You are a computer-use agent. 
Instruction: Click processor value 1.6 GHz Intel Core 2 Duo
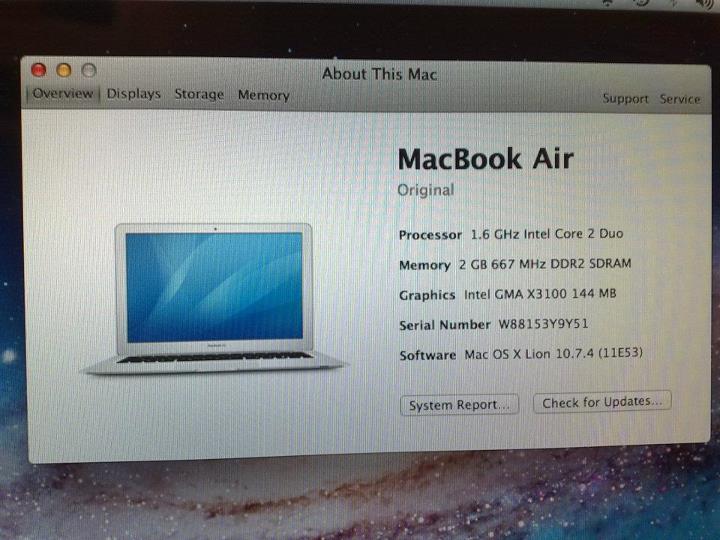547,234
